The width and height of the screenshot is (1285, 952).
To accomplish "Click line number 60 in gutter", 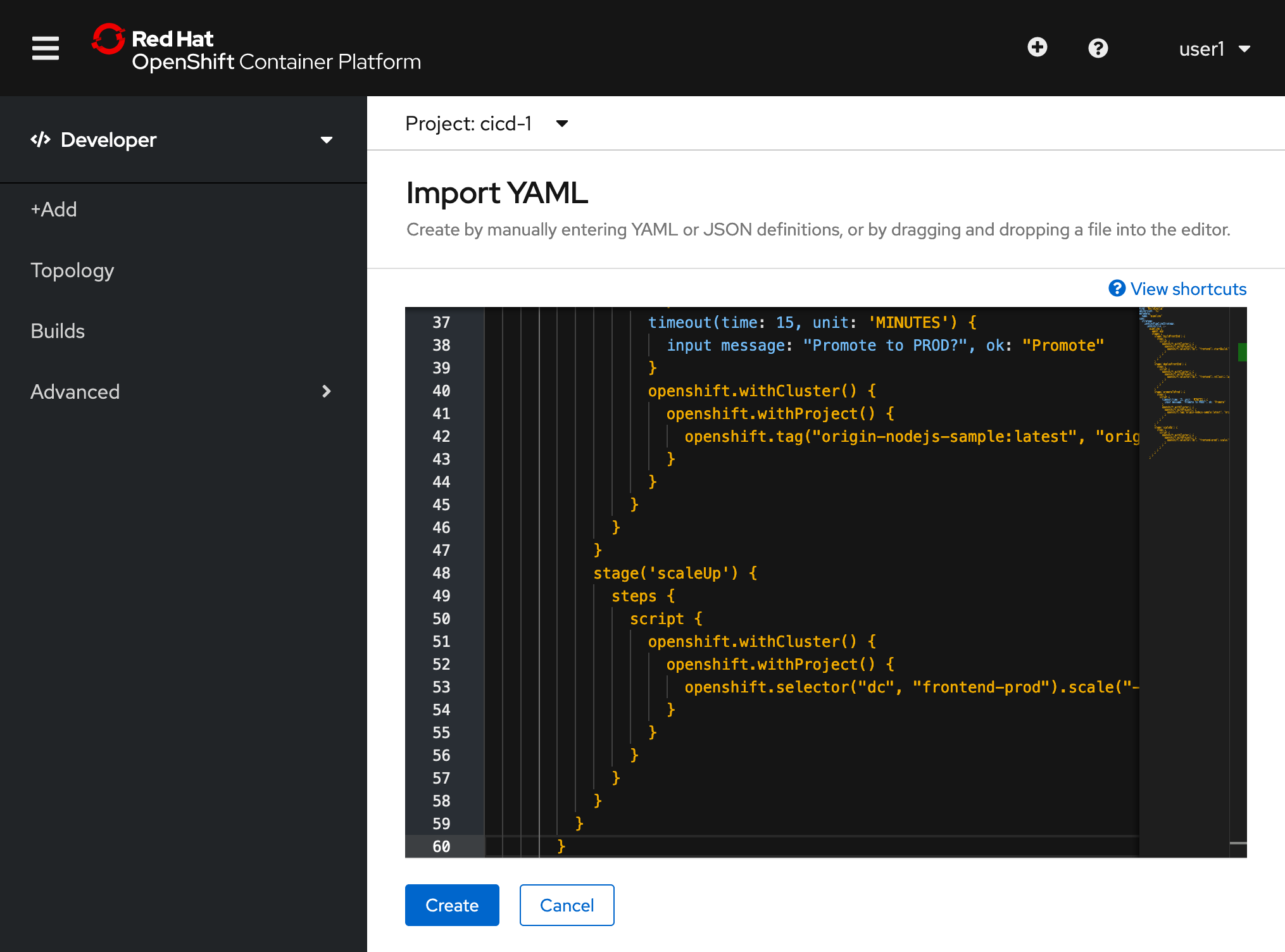I will point(441,846).
